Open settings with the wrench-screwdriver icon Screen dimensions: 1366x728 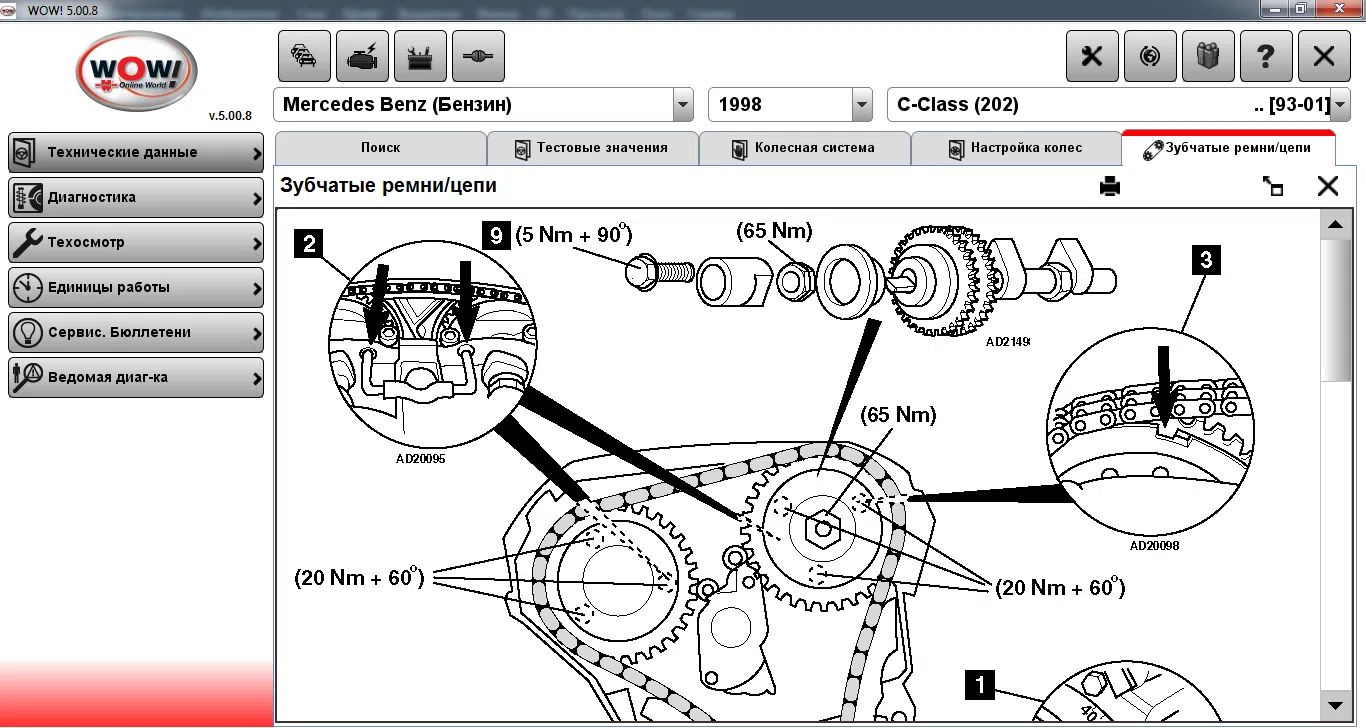1092,57
